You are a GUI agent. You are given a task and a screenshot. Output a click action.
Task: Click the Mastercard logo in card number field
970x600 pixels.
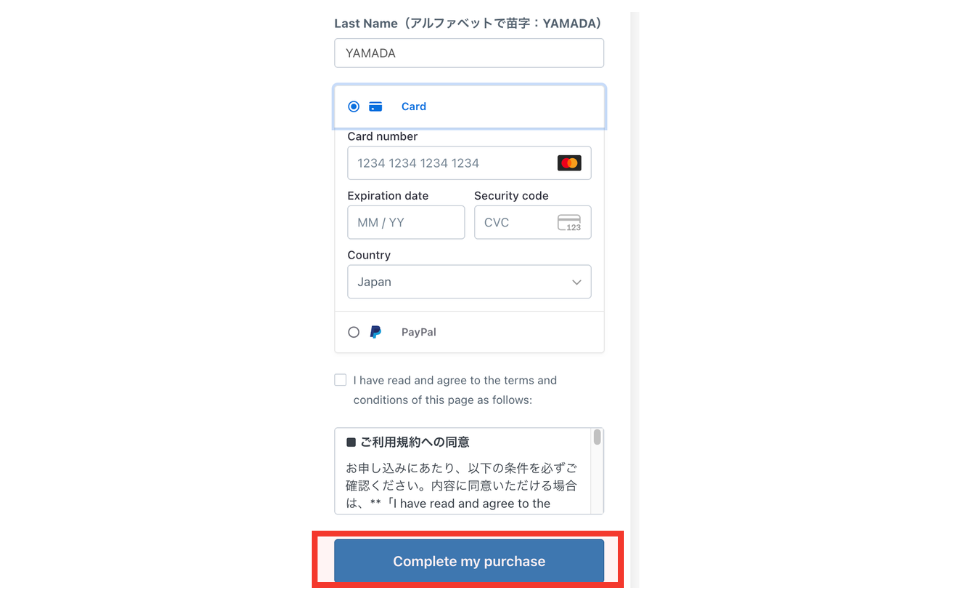569,163
